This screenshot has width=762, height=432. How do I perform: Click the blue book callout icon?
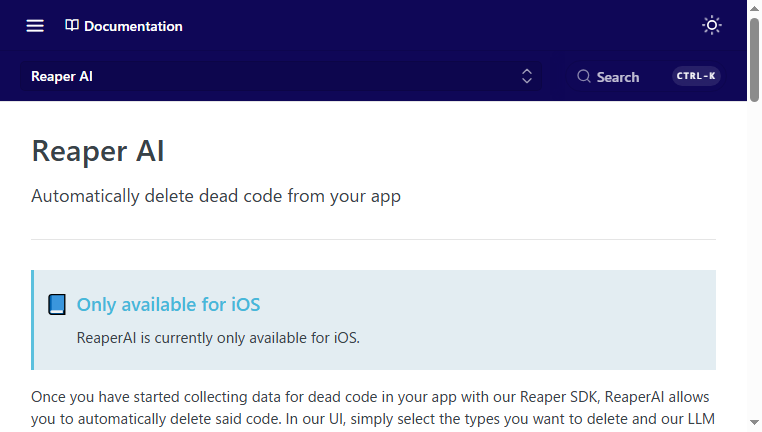[x=57, y=305]
